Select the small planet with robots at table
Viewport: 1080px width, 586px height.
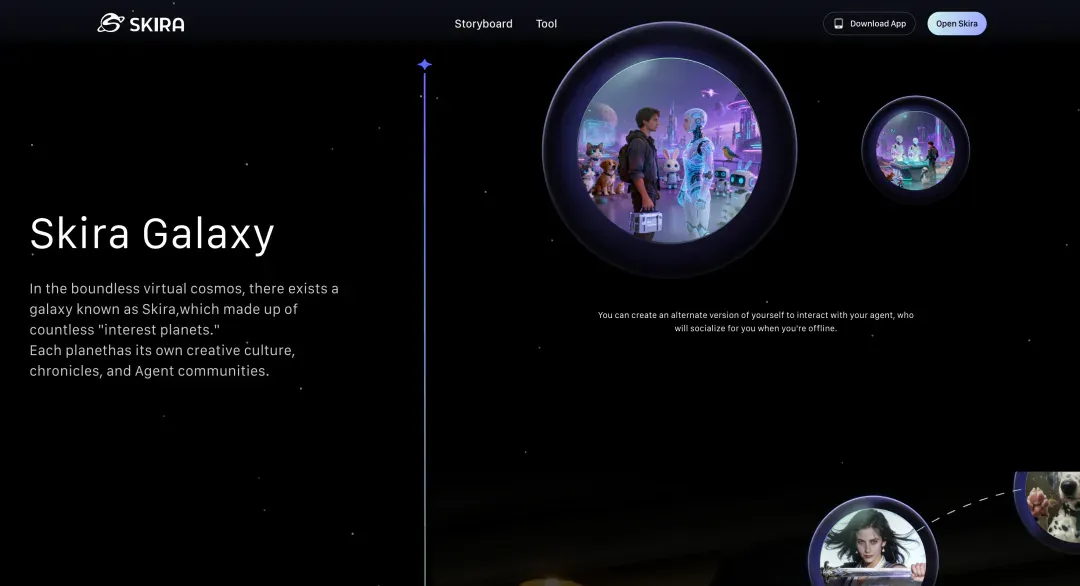coord(915,149)
